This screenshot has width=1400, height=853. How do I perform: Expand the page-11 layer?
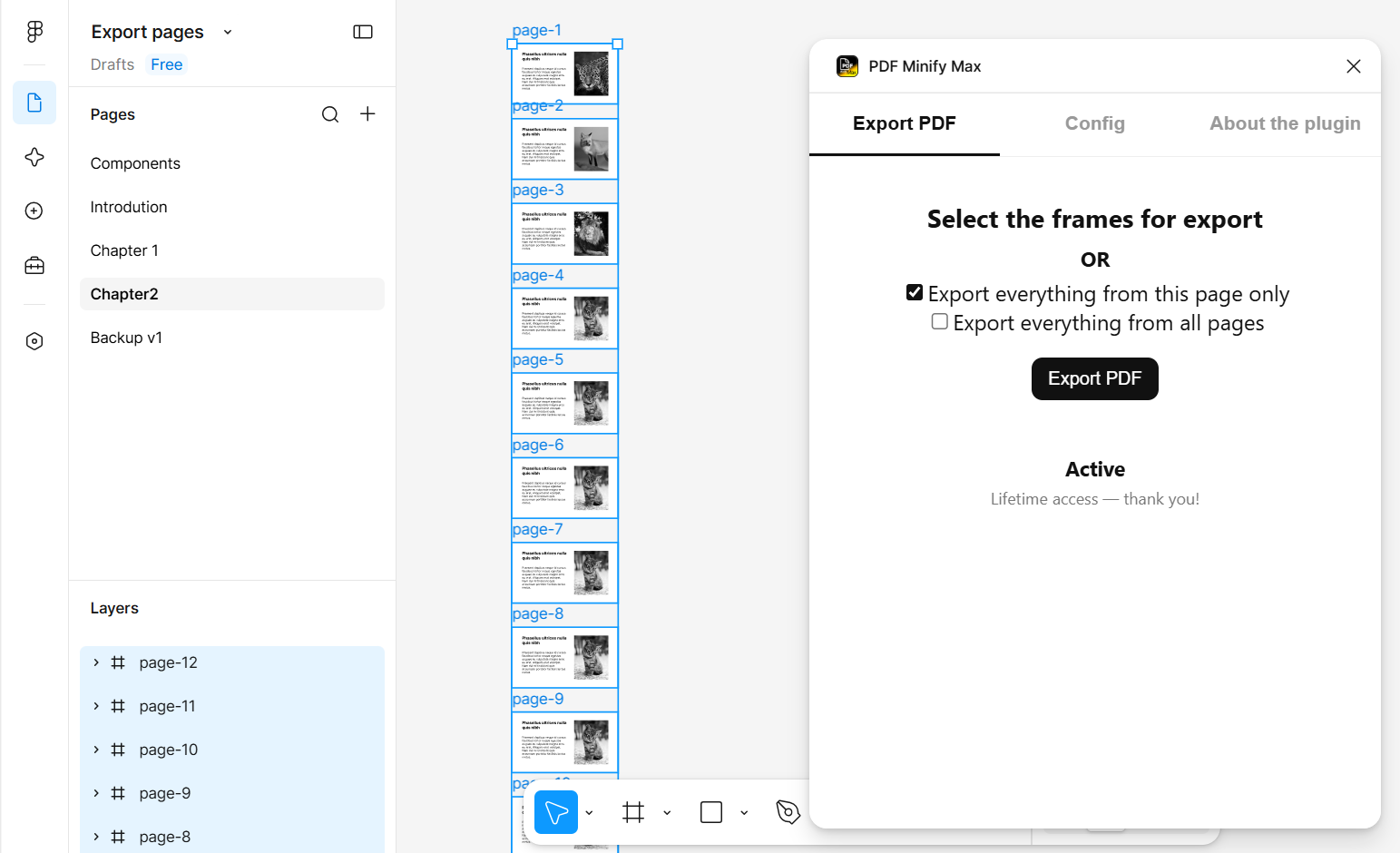(x=96, y=706)
